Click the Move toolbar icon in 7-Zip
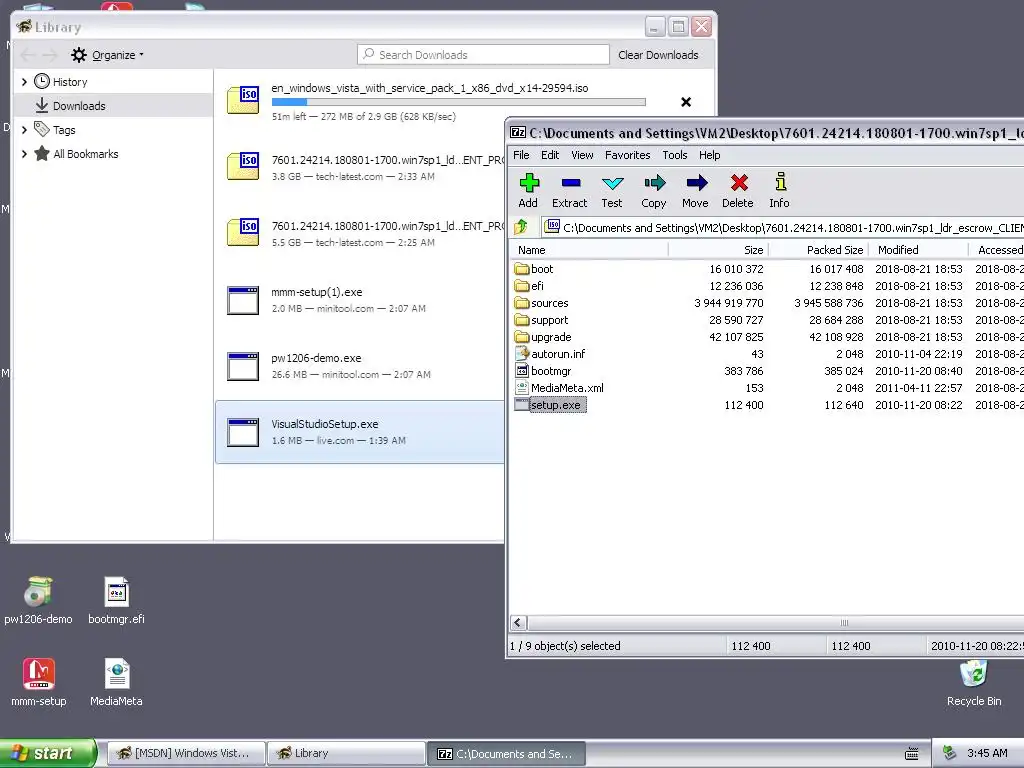 [696, 191]
